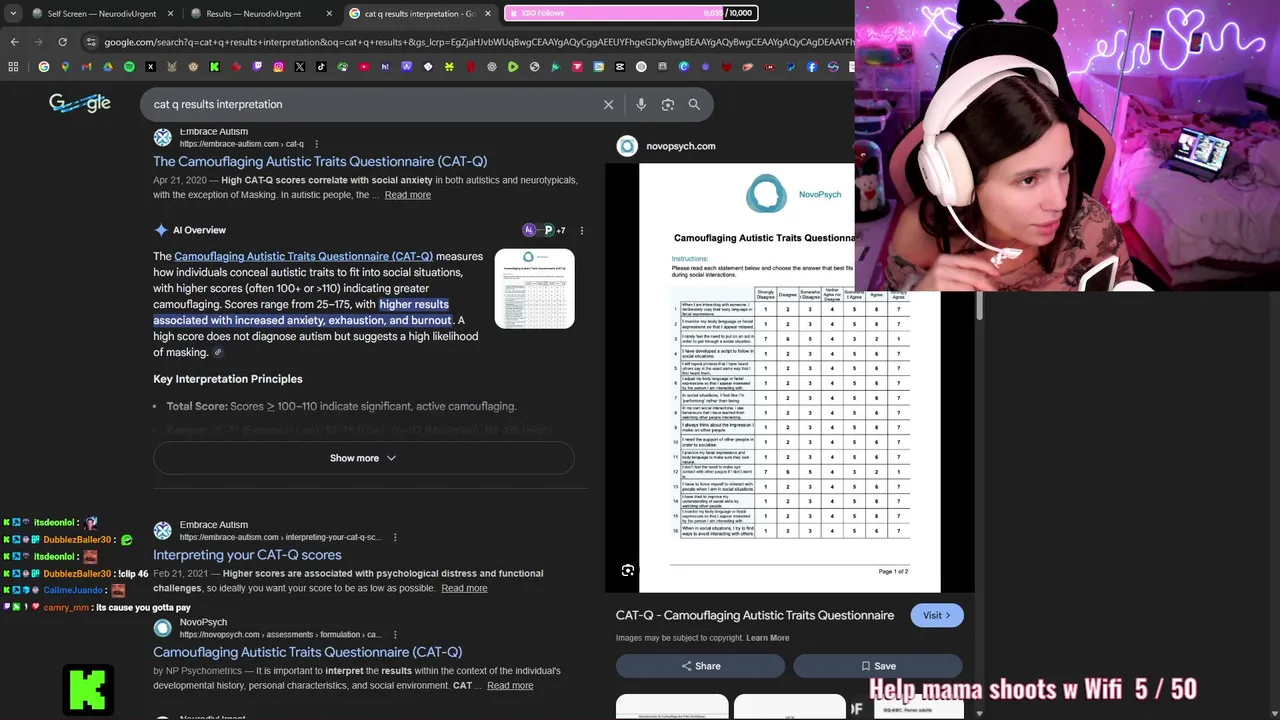
Task: Share the CAT-Q image
Action: 700,666
